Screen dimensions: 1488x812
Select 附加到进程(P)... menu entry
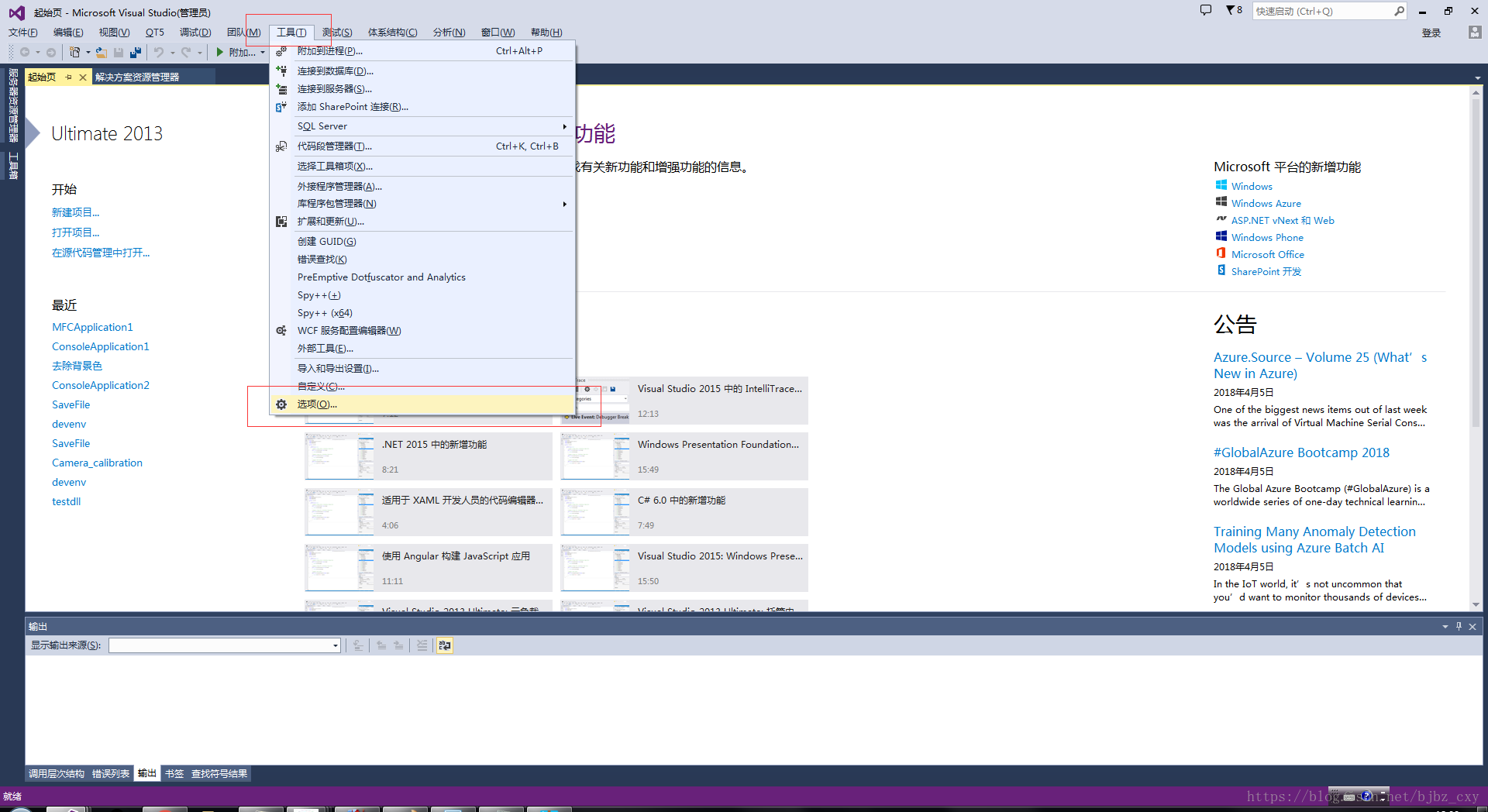click(x=422, y=51)
